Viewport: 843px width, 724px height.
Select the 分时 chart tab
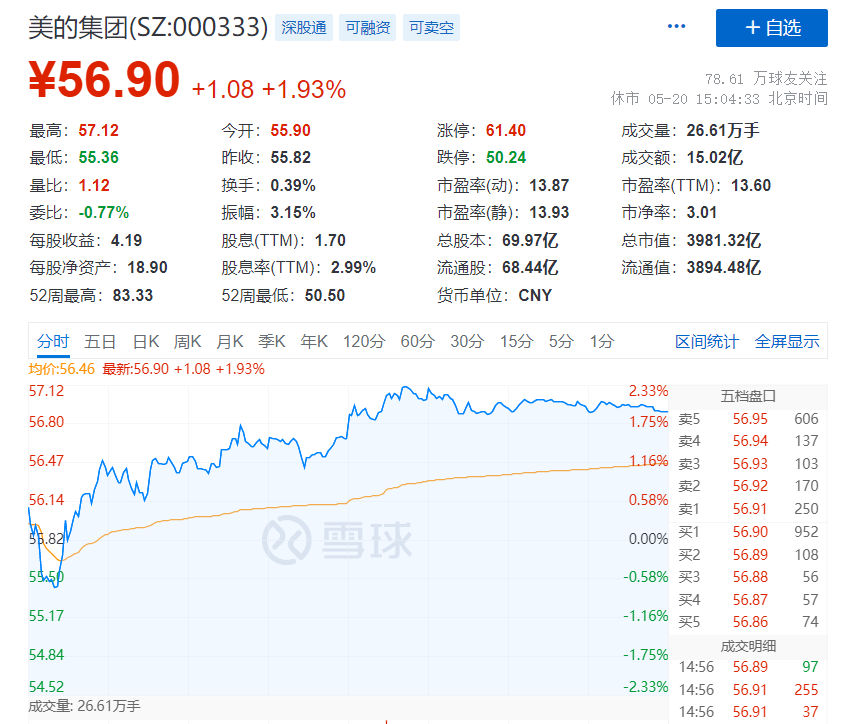click(53, 341)
